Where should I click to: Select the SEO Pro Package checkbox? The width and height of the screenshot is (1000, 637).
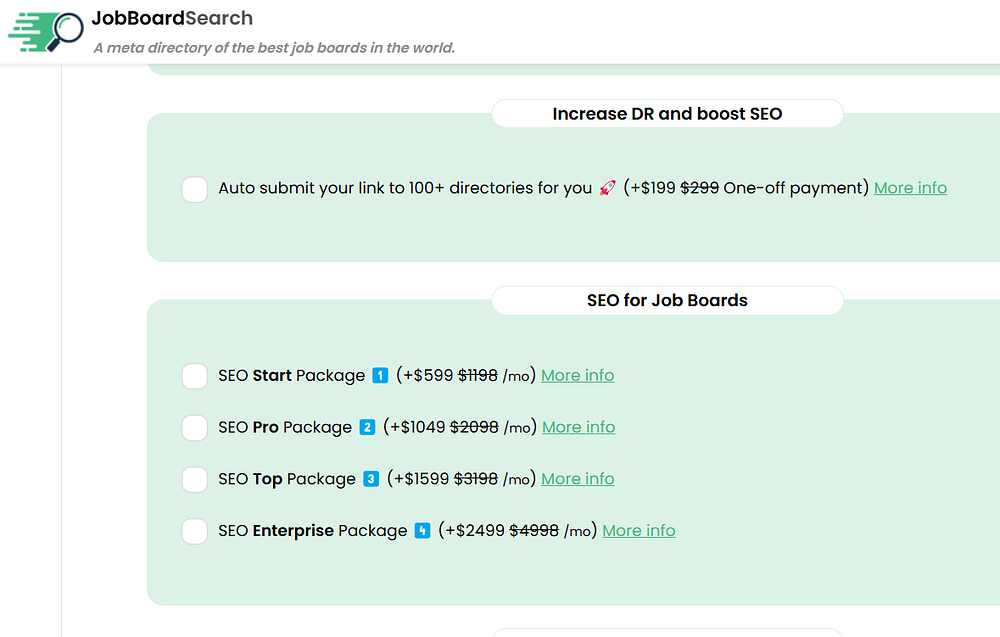[x=195, y=428]
